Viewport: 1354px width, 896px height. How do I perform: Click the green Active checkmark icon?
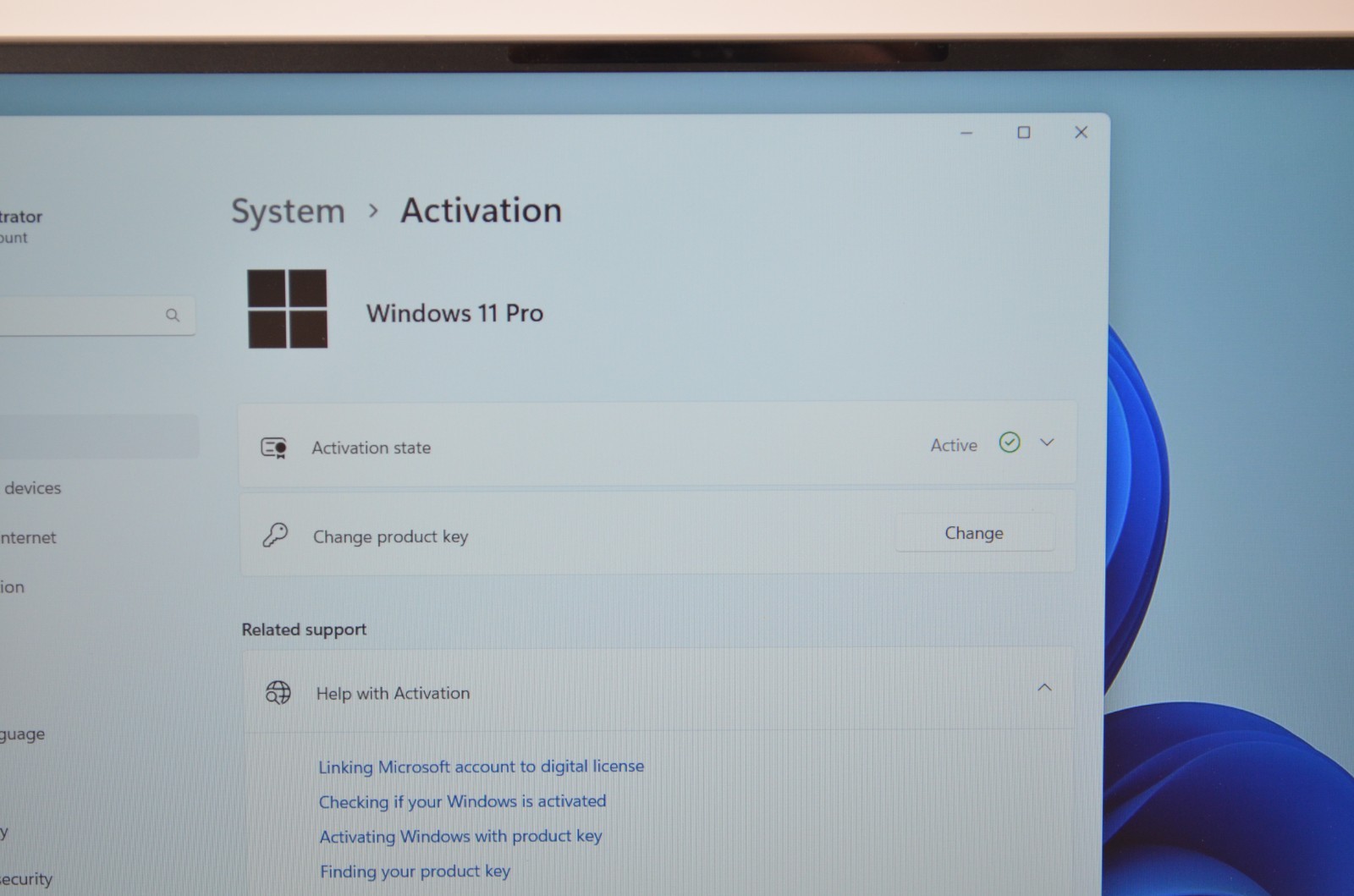click(1010, 443)
